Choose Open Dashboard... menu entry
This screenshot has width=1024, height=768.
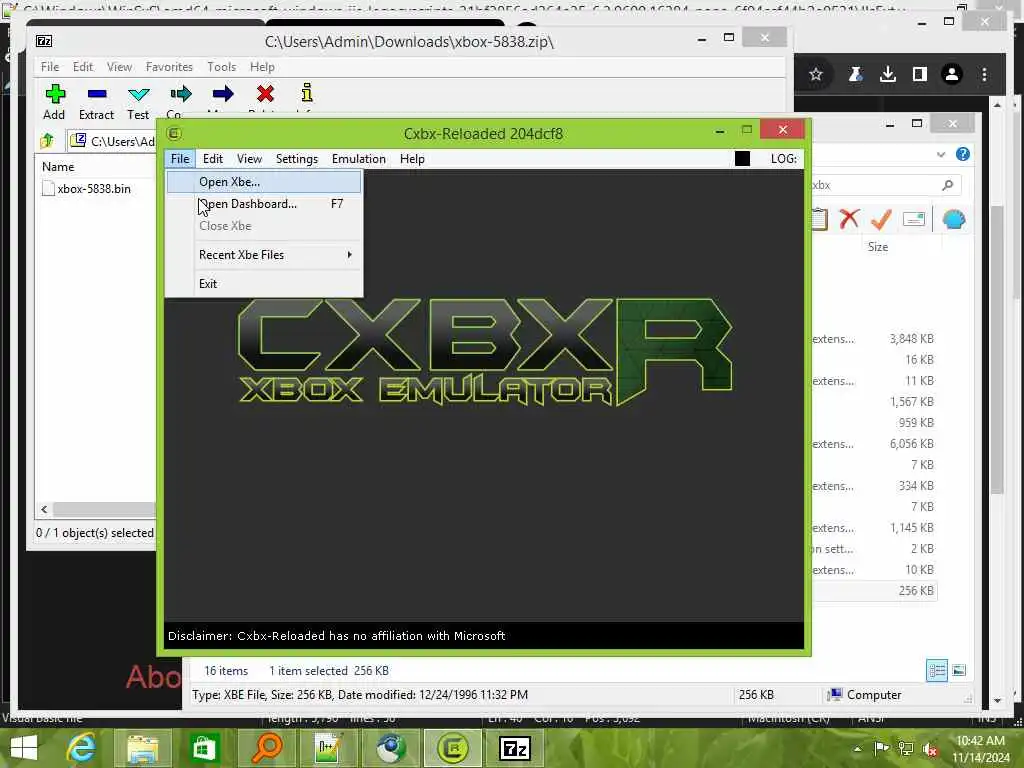click(263, 204)
